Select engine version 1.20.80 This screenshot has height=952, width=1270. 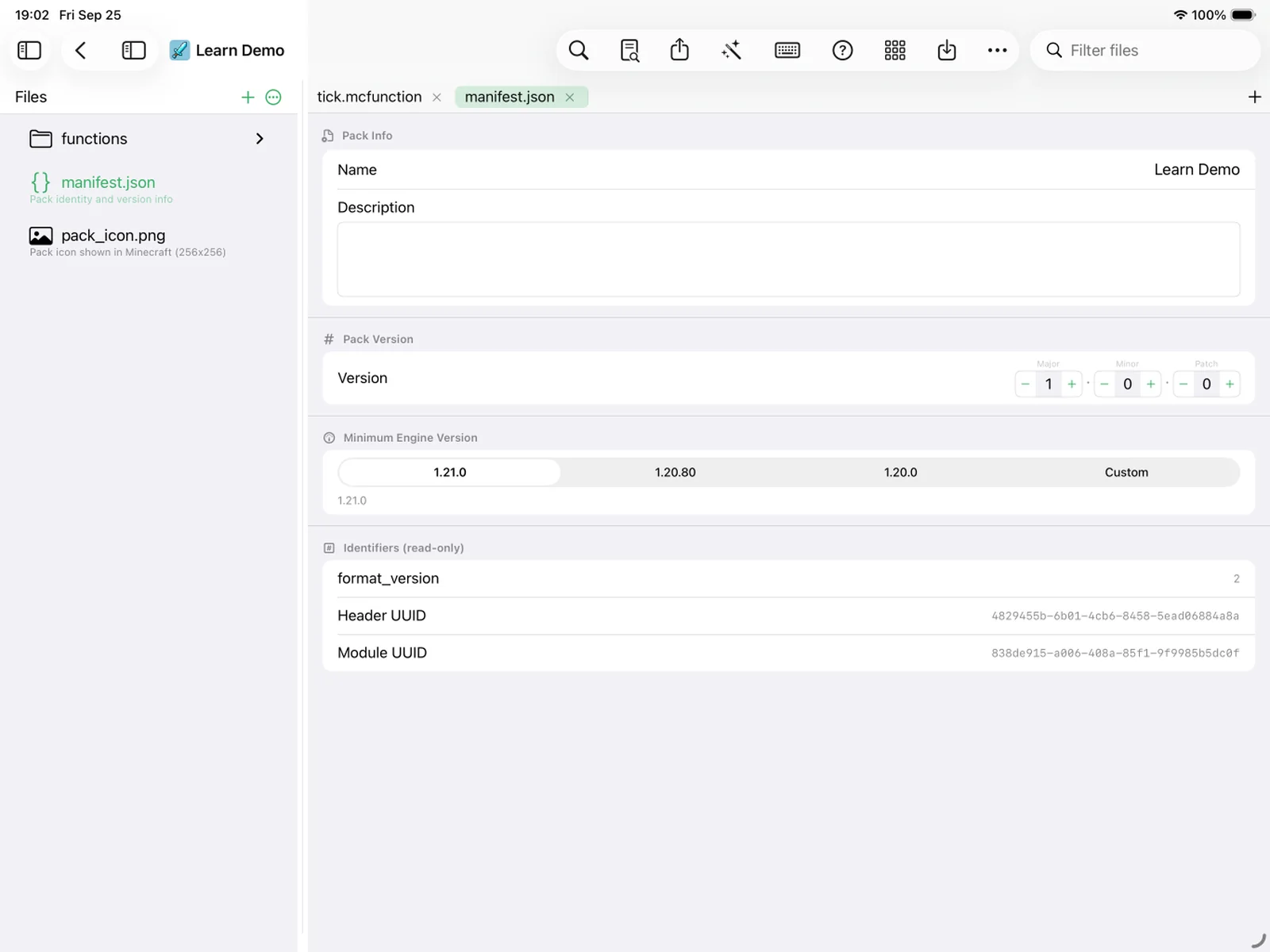click(675, 472)
